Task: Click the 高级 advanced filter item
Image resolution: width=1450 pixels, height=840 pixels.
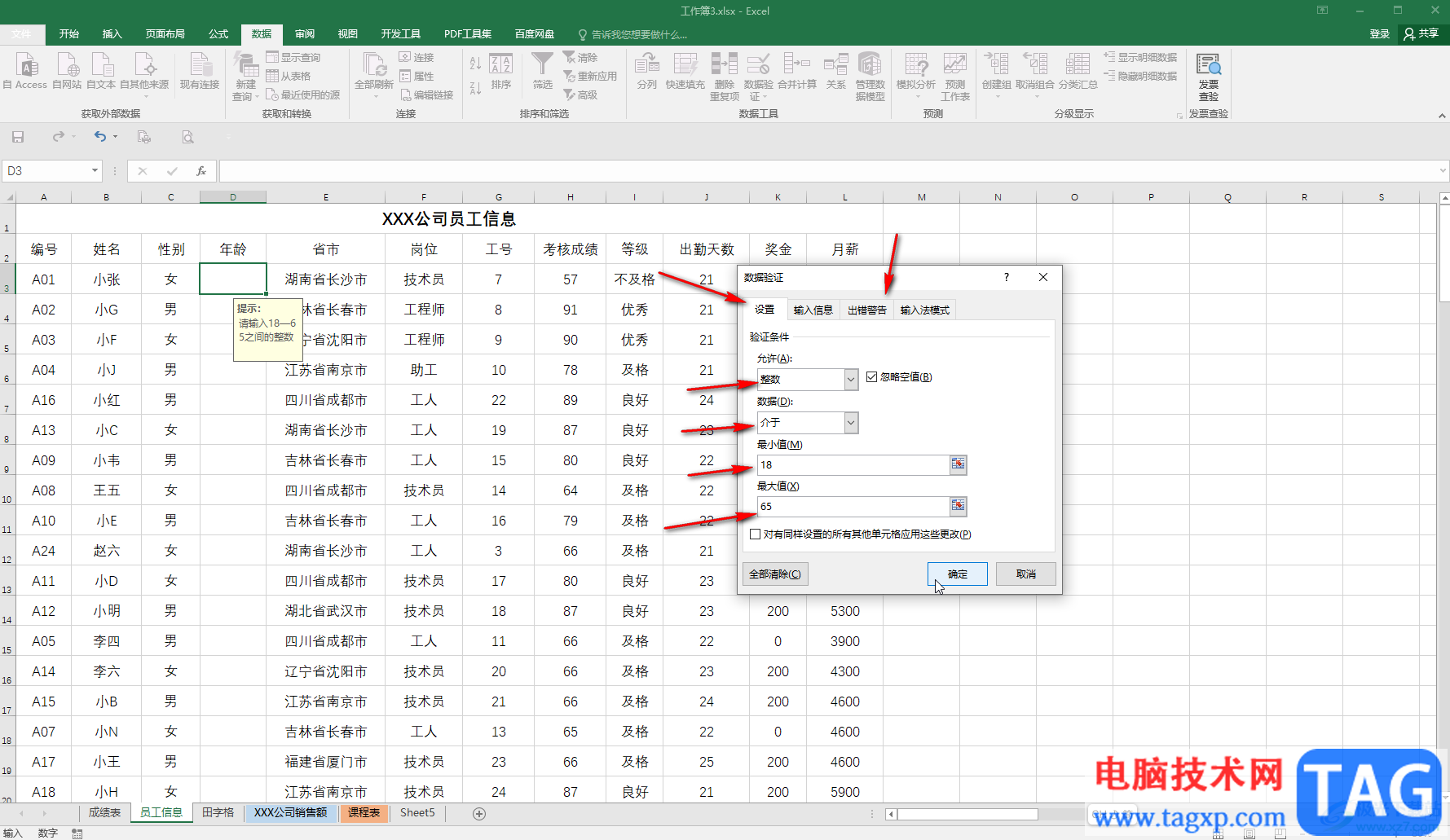Action: [x=580, y=95]
